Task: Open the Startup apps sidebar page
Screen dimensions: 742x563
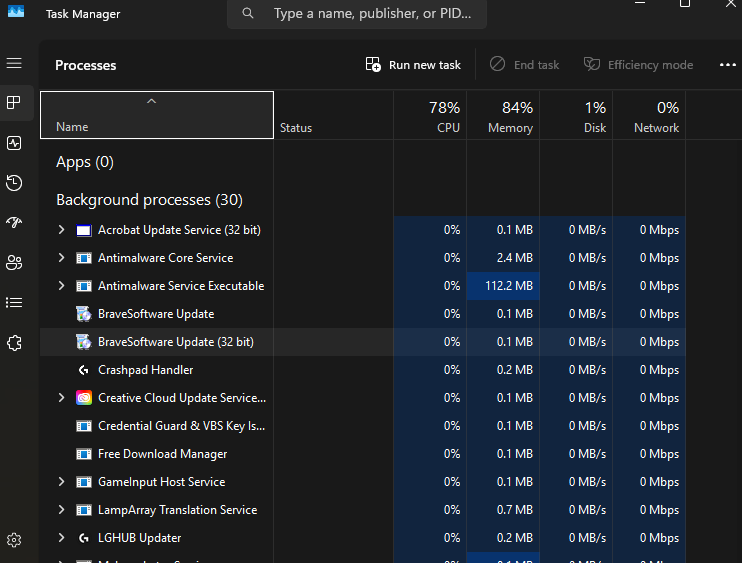Action: point(14,222)
